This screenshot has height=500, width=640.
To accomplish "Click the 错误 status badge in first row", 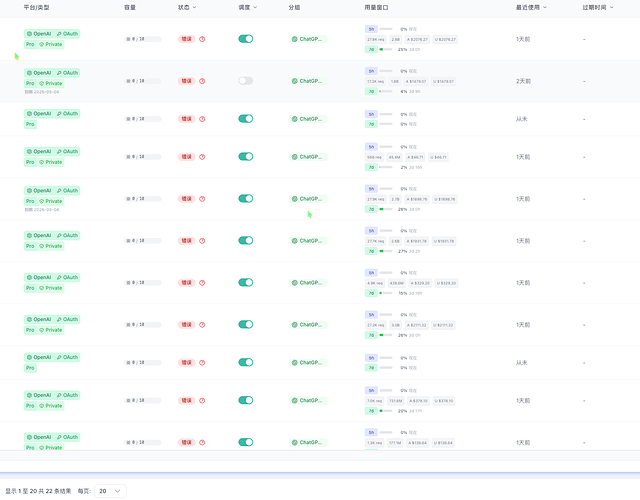I will (187, 39).
